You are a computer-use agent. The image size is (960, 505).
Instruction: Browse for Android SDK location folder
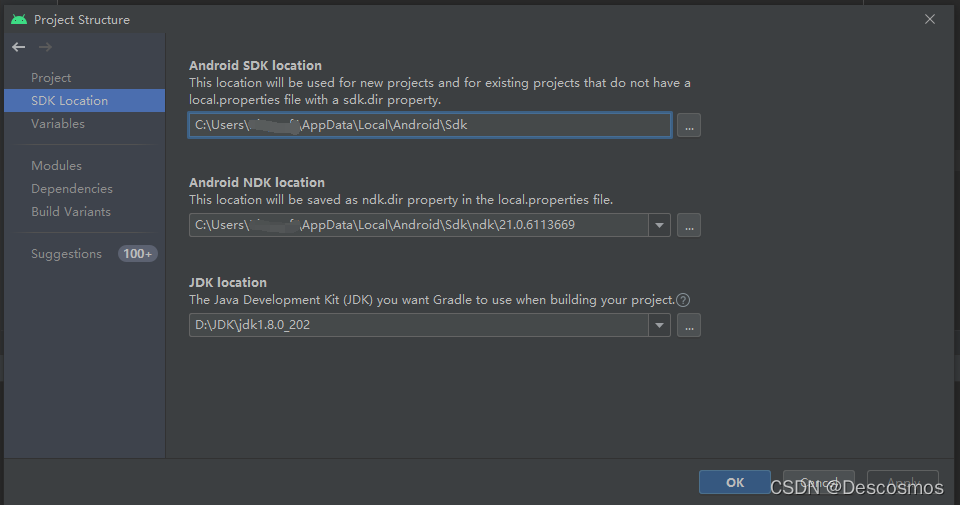point(689,125)
